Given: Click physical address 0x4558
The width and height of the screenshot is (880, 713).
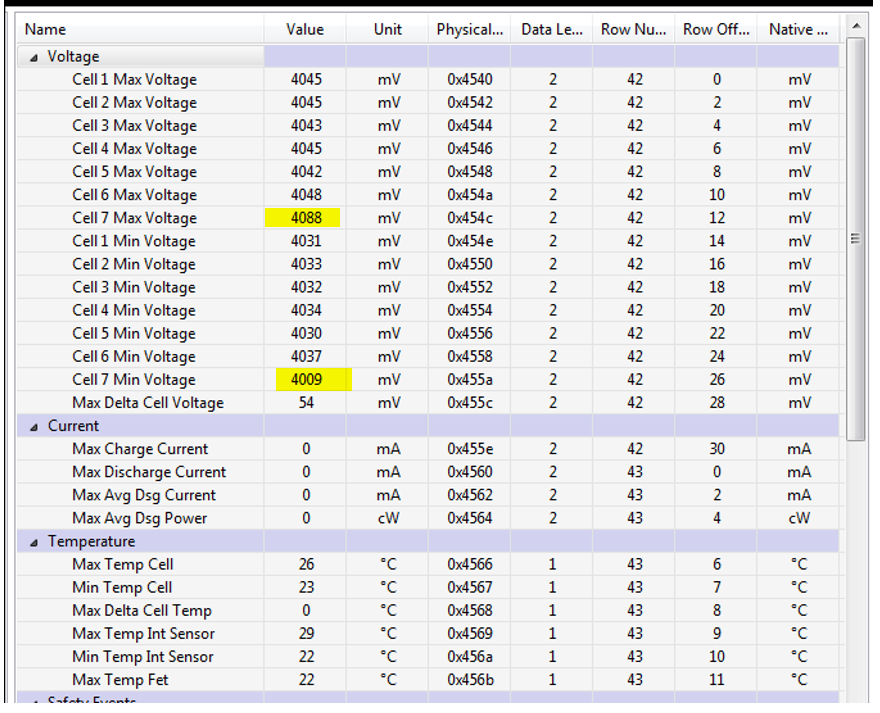Looking at the screenshot, I should point(470,356).
